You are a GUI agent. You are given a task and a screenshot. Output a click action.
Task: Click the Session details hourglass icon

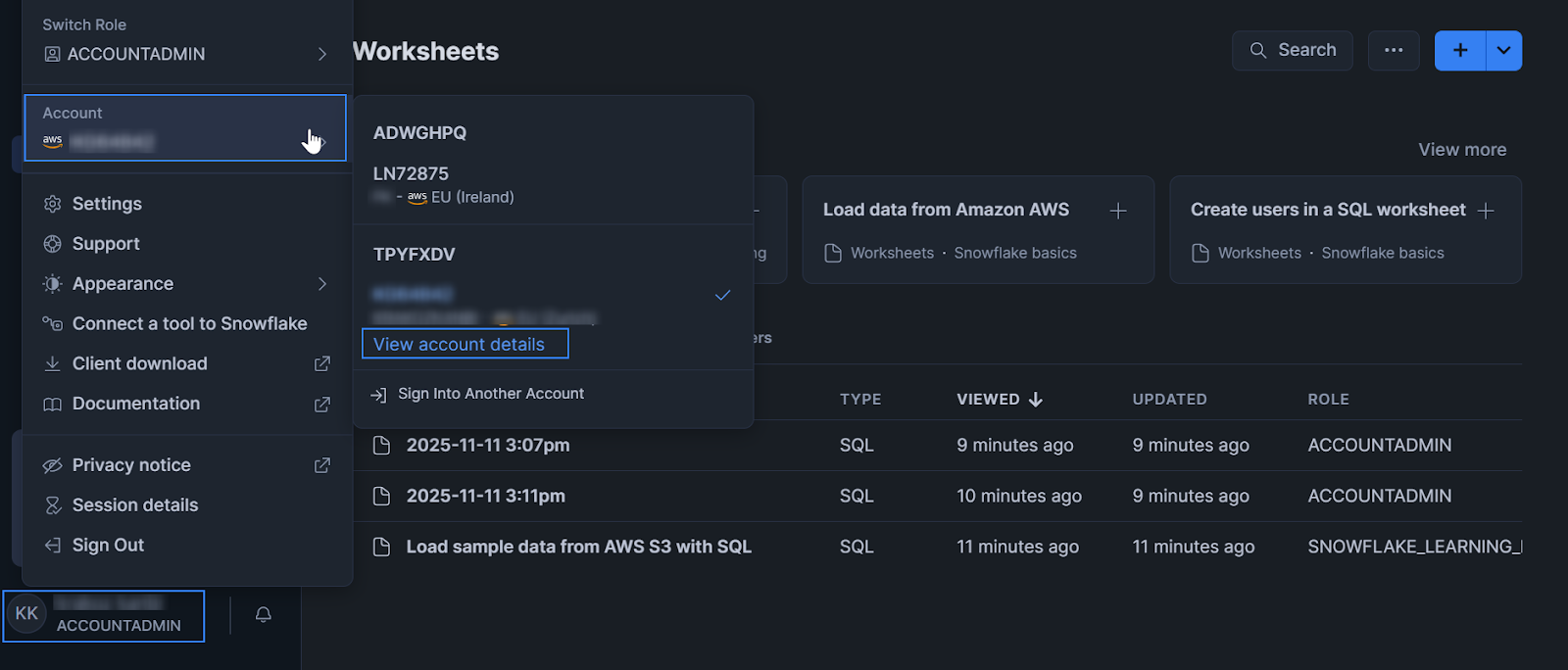[53, 505]
